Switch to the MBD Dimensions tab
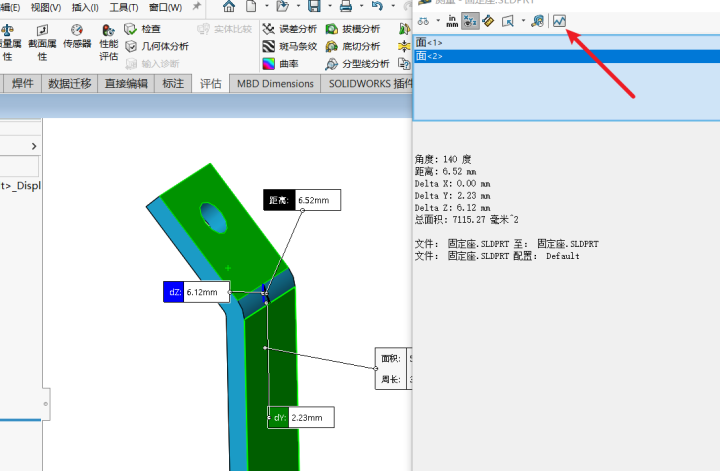The width and height of the screenshot is (720, 471). click(275, 84)
